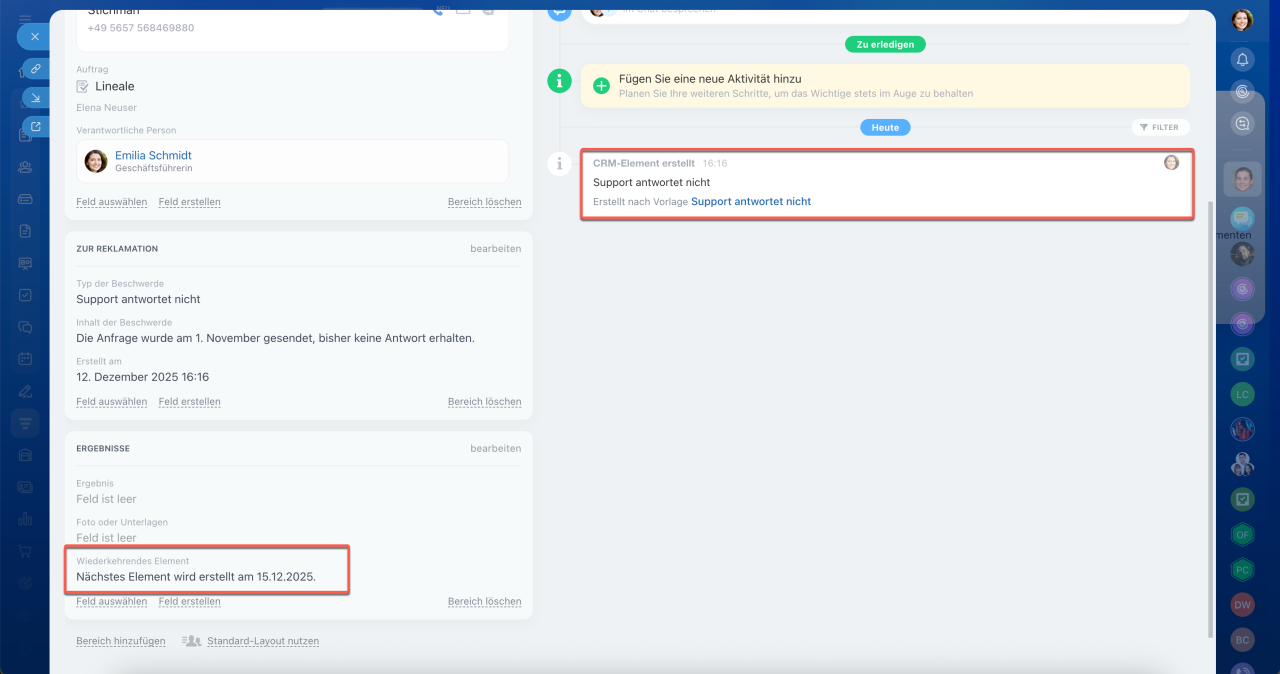This screenshot has width=1280, height=674.
Task: Click the copy link icon on side panel
Action: 35,69
